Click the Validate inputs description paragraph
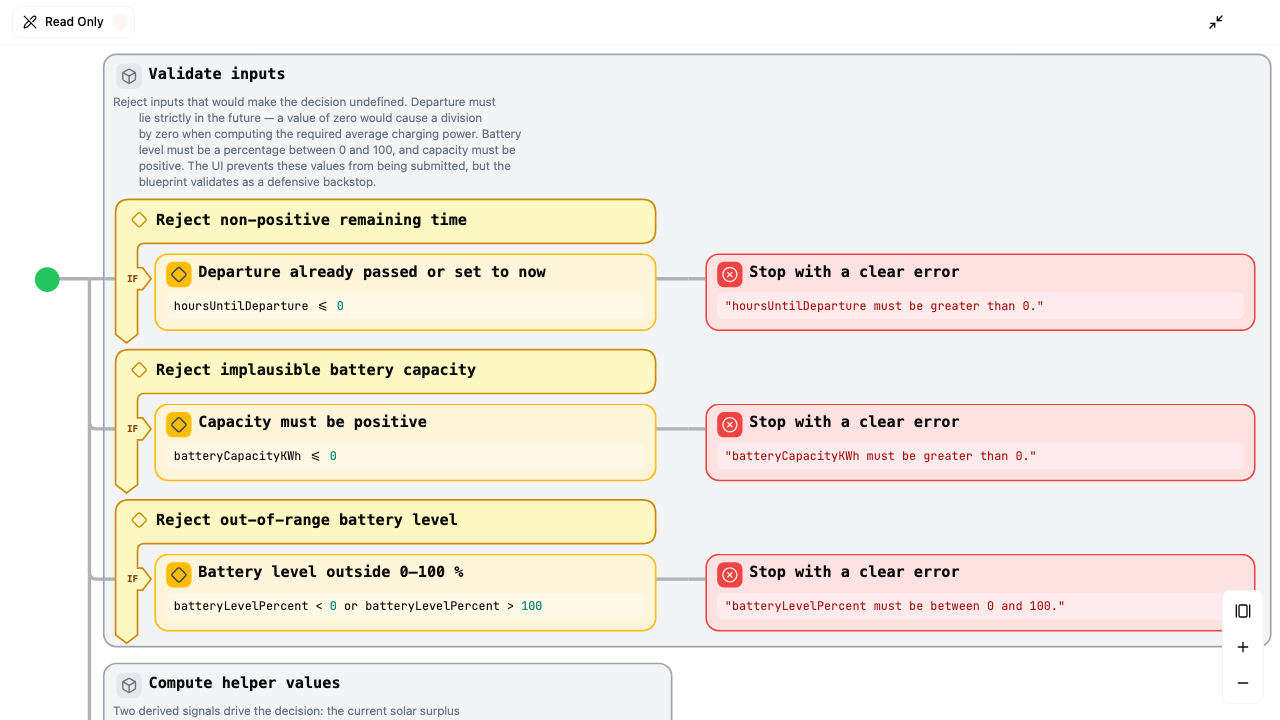Screen dimensions: 1280x720 [x=317, y=142]
